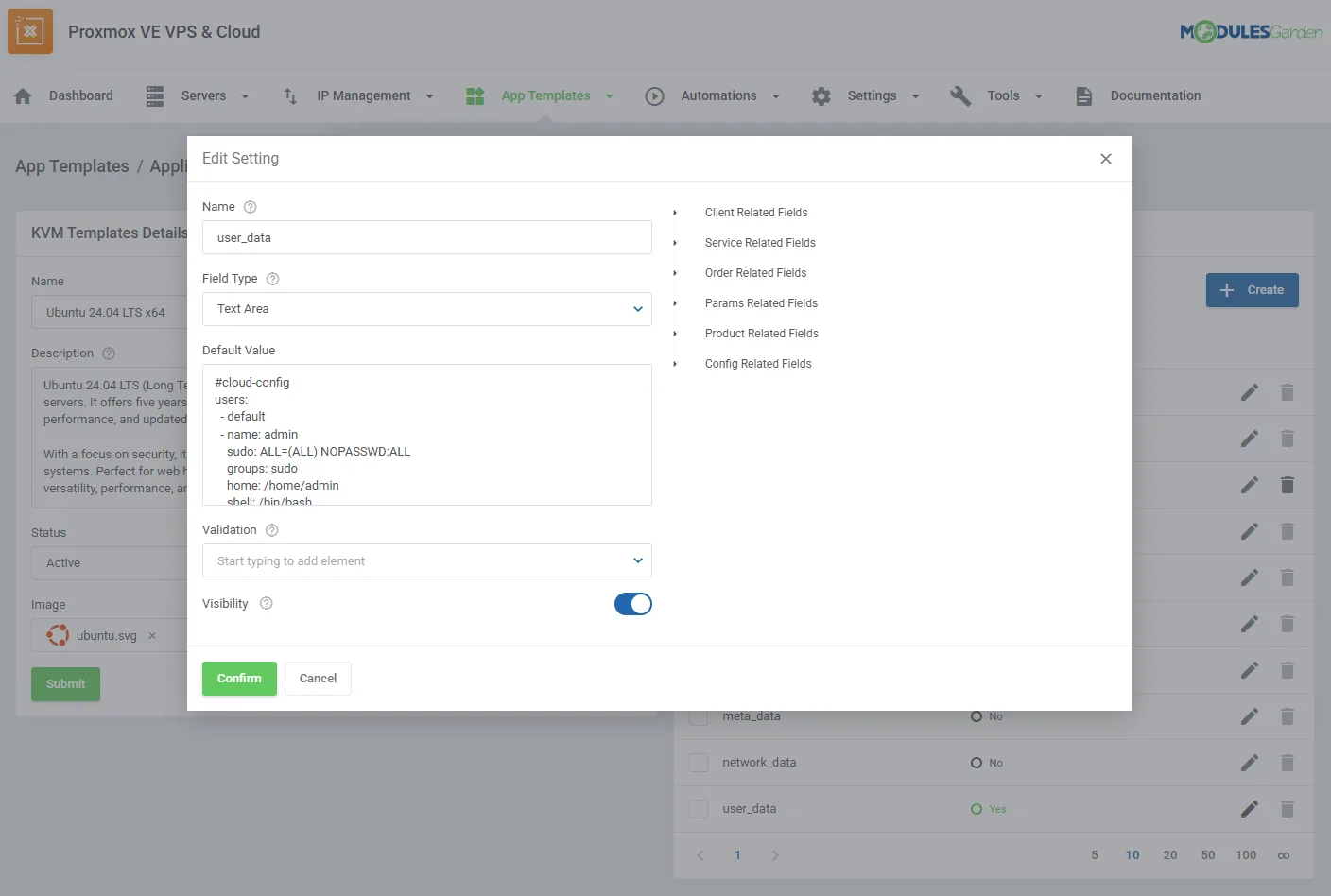
Task: Click the help icon beside Field Type
Action: (x=273, y=279)
